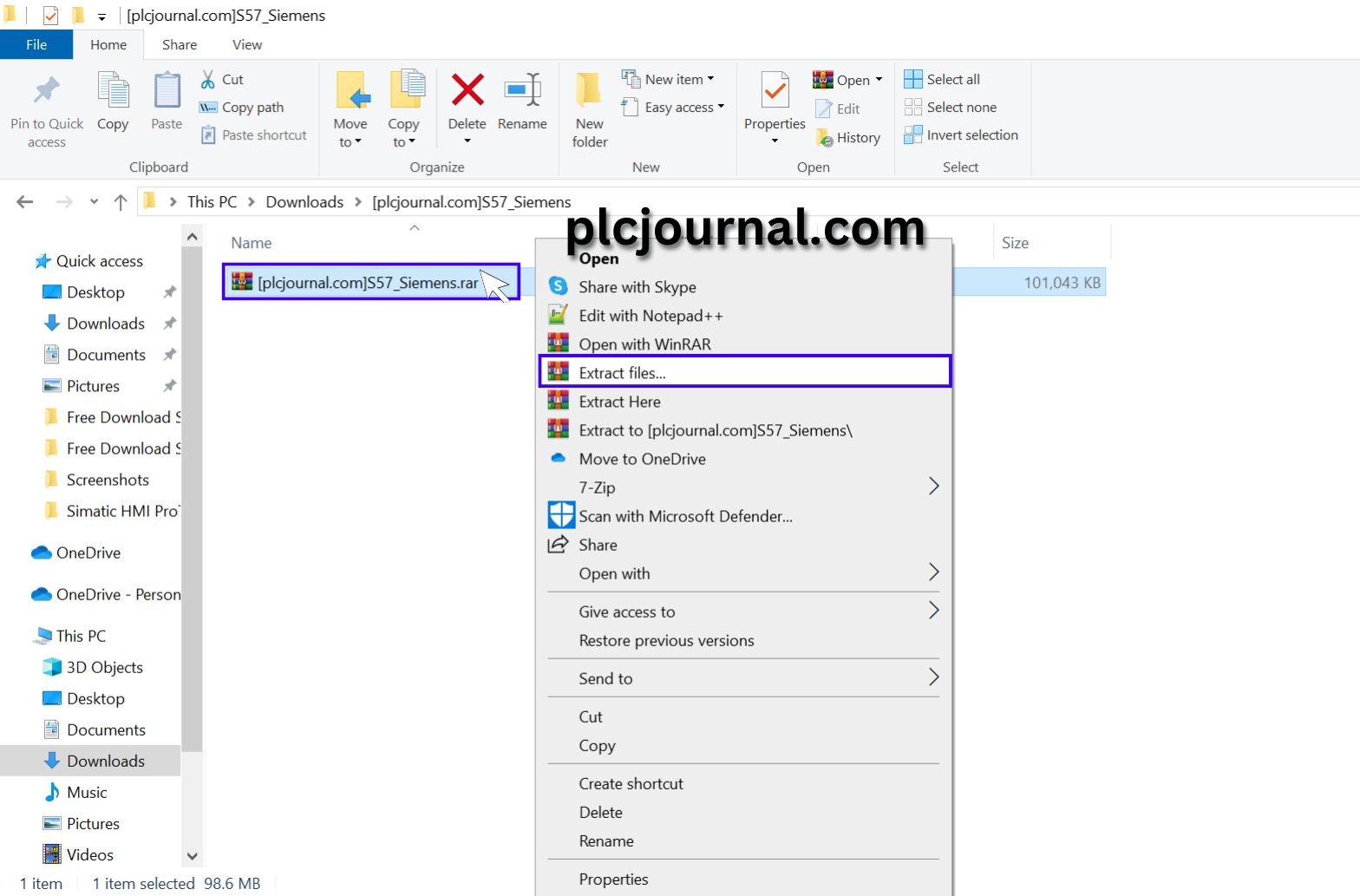Choose Scan with Microsoft Defender...
Screen dimensions: 1360x896
(745, 515)
